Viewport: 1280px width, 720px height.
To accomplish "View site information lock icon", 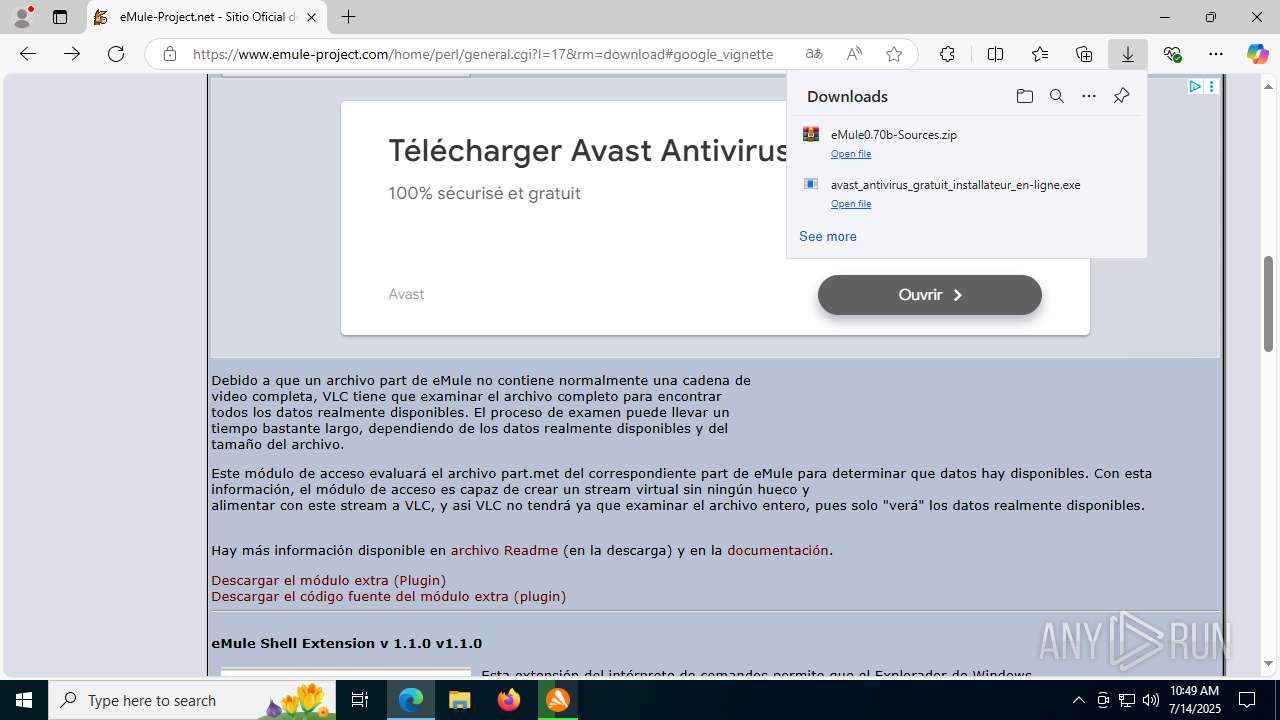I will click(170, 54).
